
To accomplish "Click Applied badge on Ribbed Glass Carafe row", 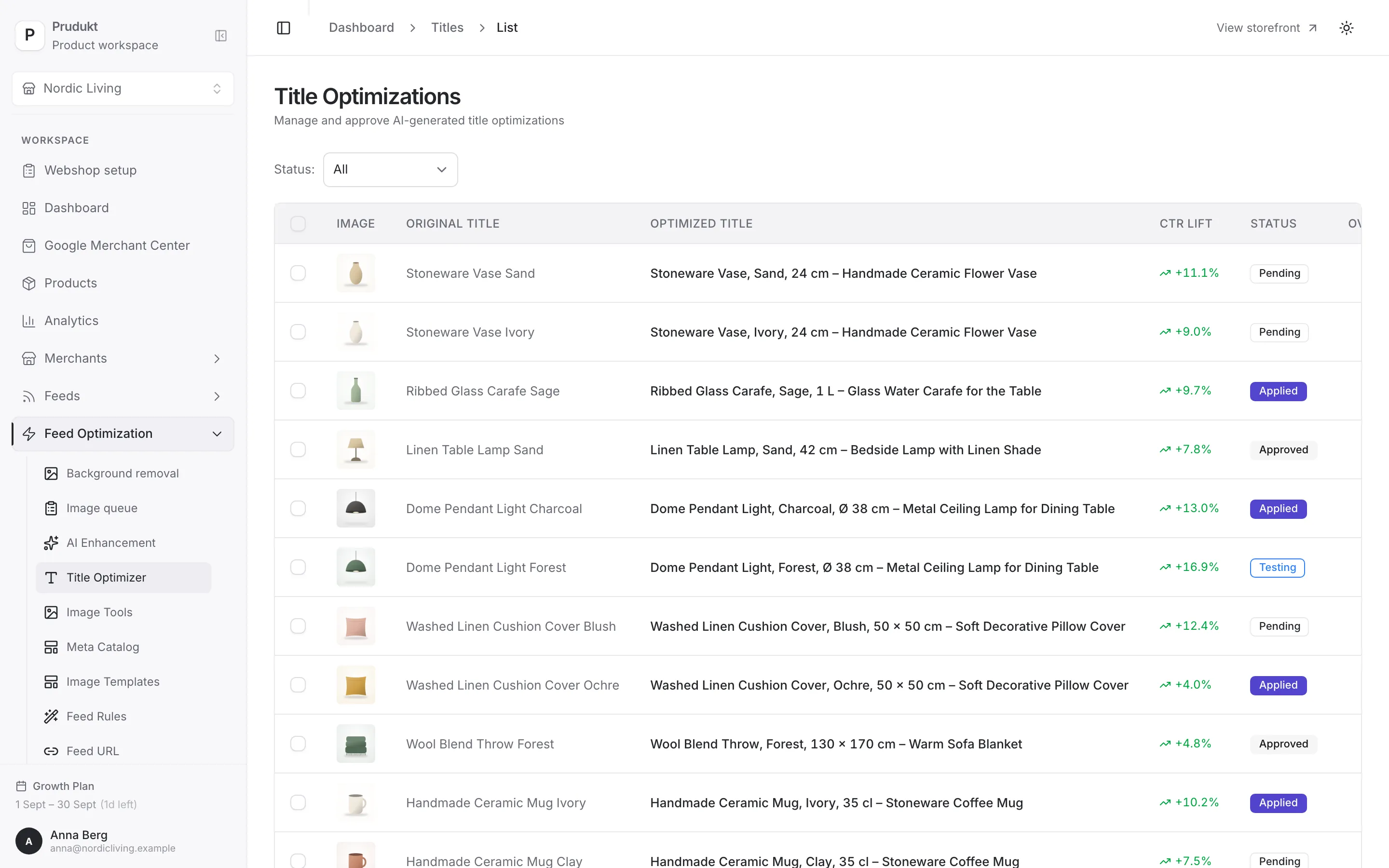I will click(x=1278, y=391).
